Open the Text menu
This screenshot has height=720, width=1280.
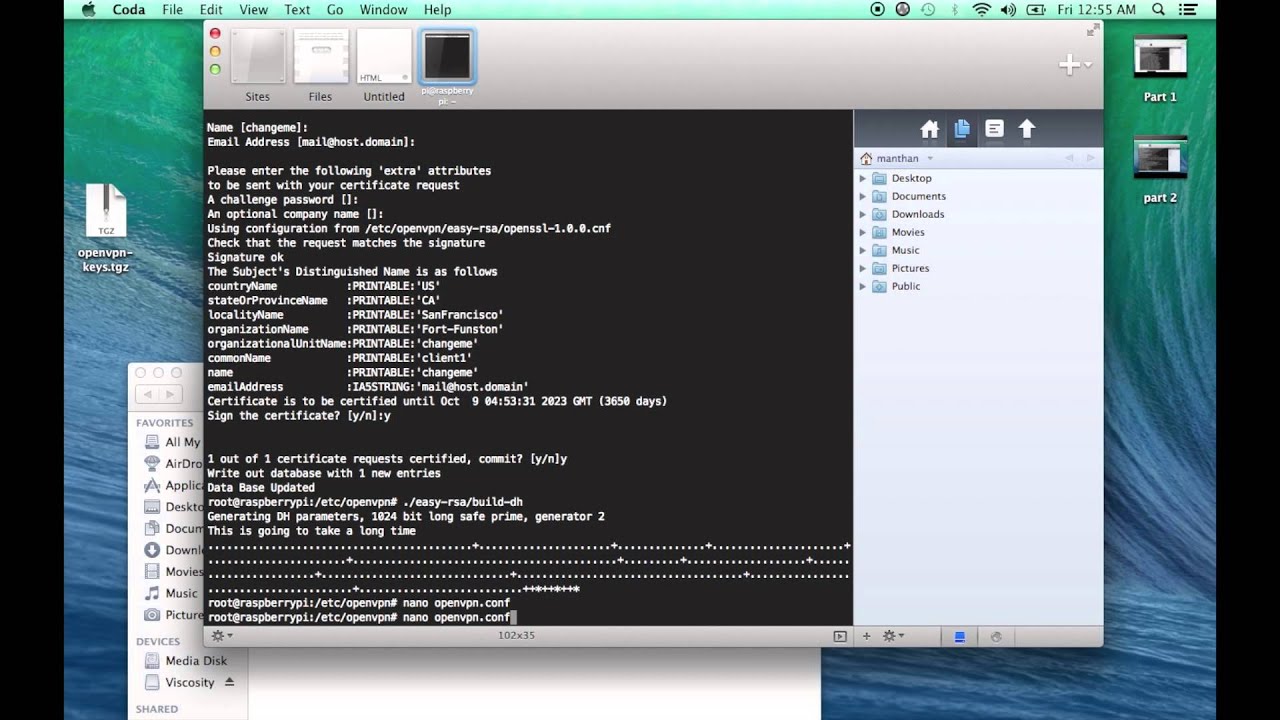click(297, 10)
